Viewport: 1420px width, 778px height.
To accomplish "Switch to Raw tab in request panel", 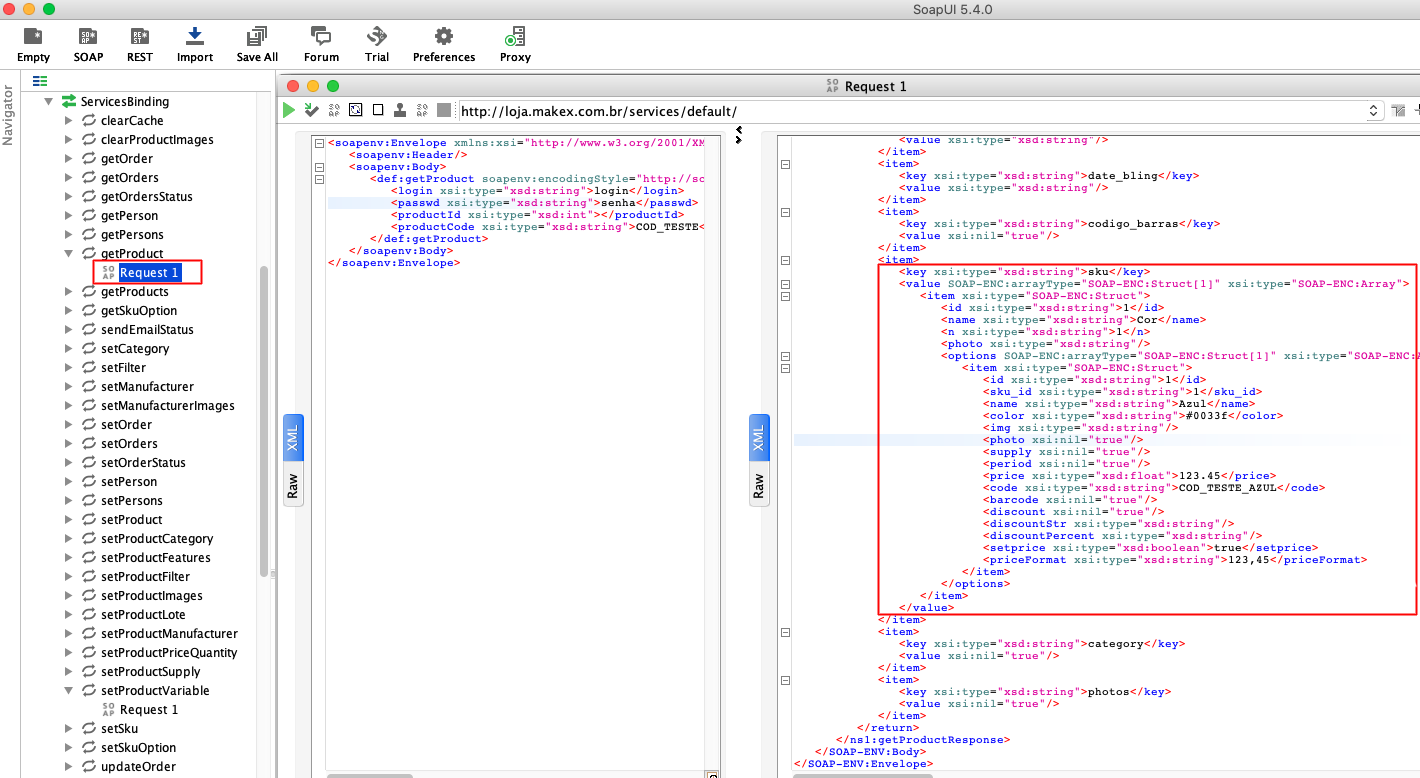I will (293, 486).
